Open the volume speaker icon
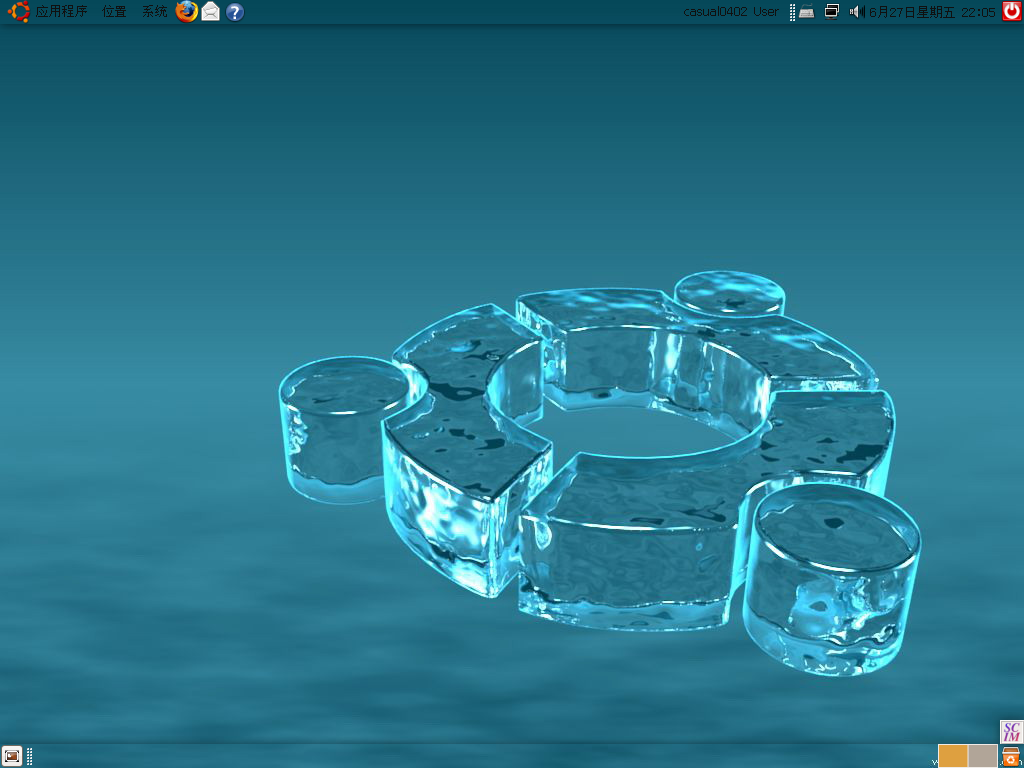Viewport: 1024px width, 768px height. pyautogui.click(x=857, y=12)
